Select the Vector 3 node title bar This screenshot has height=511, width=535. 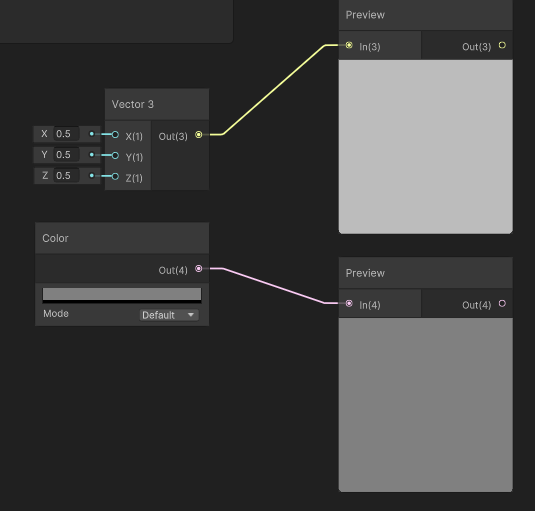pyautogui.click(x=157, y=104)
